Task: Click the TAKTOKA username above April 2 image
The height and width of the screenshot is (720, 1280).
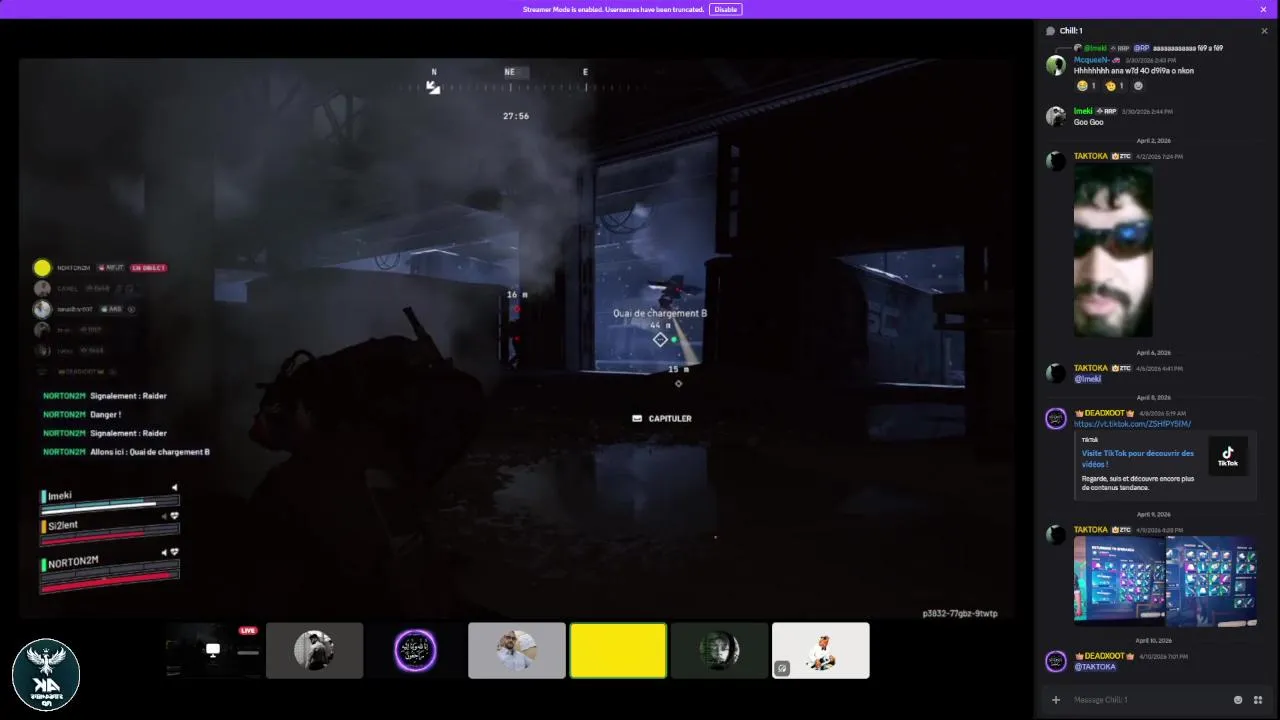Action: coord(1091,156)
